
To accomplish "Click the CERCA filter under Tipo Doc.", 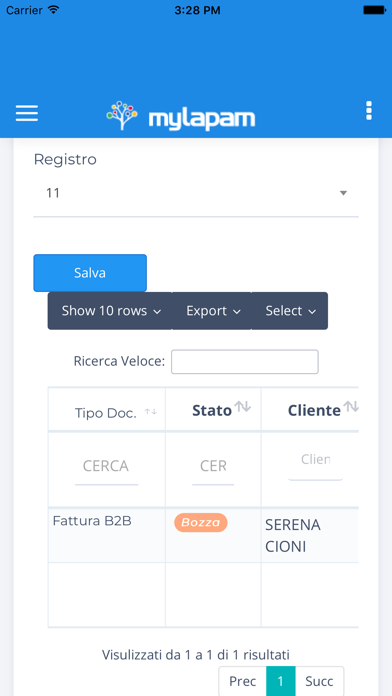I will (x=106, y=467).
